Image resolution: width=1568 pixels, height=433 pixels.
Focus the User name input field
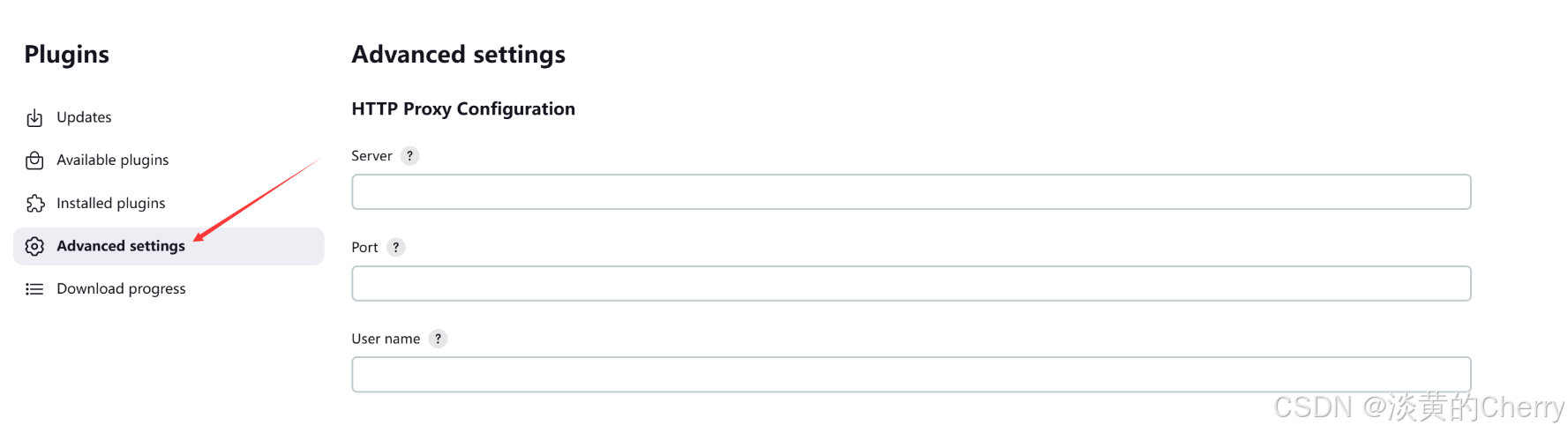(x=911, y=375)
